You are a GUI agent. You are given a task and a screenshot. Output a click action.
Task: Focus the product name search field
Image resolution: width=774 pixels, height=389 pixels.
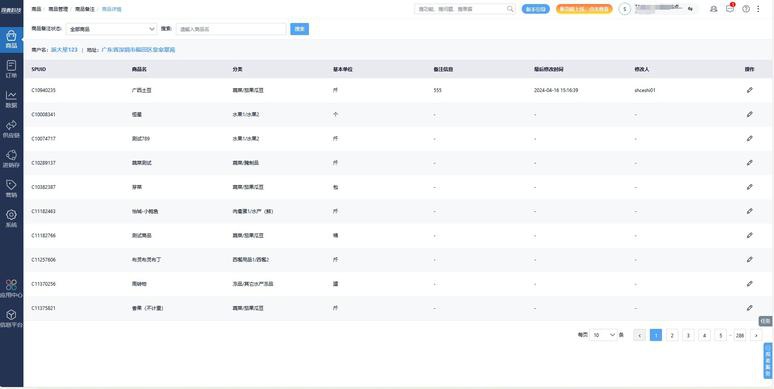[231, 29]
